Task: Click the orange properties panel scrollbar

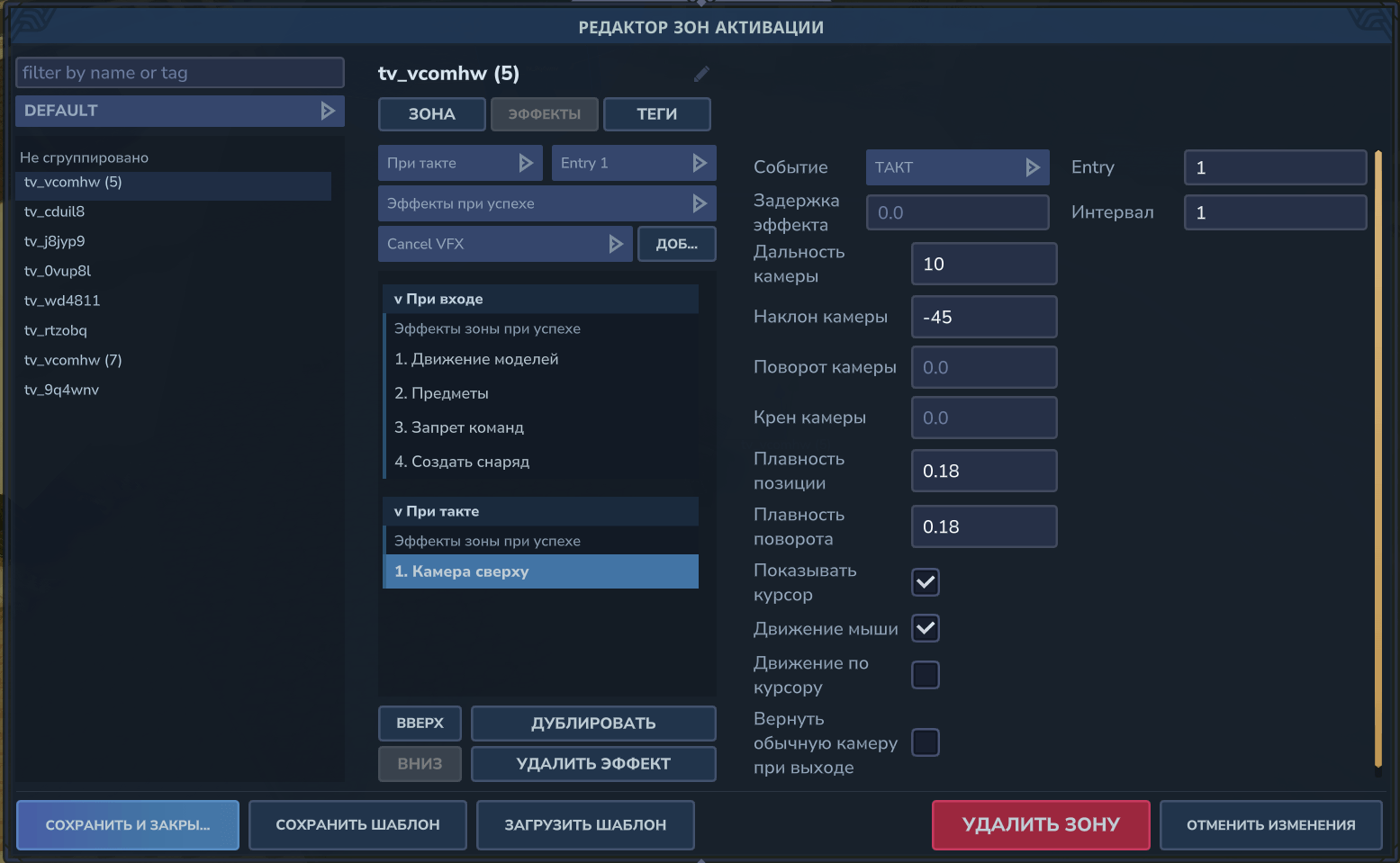Action: pyautogui.click(x=1378, y=459)
